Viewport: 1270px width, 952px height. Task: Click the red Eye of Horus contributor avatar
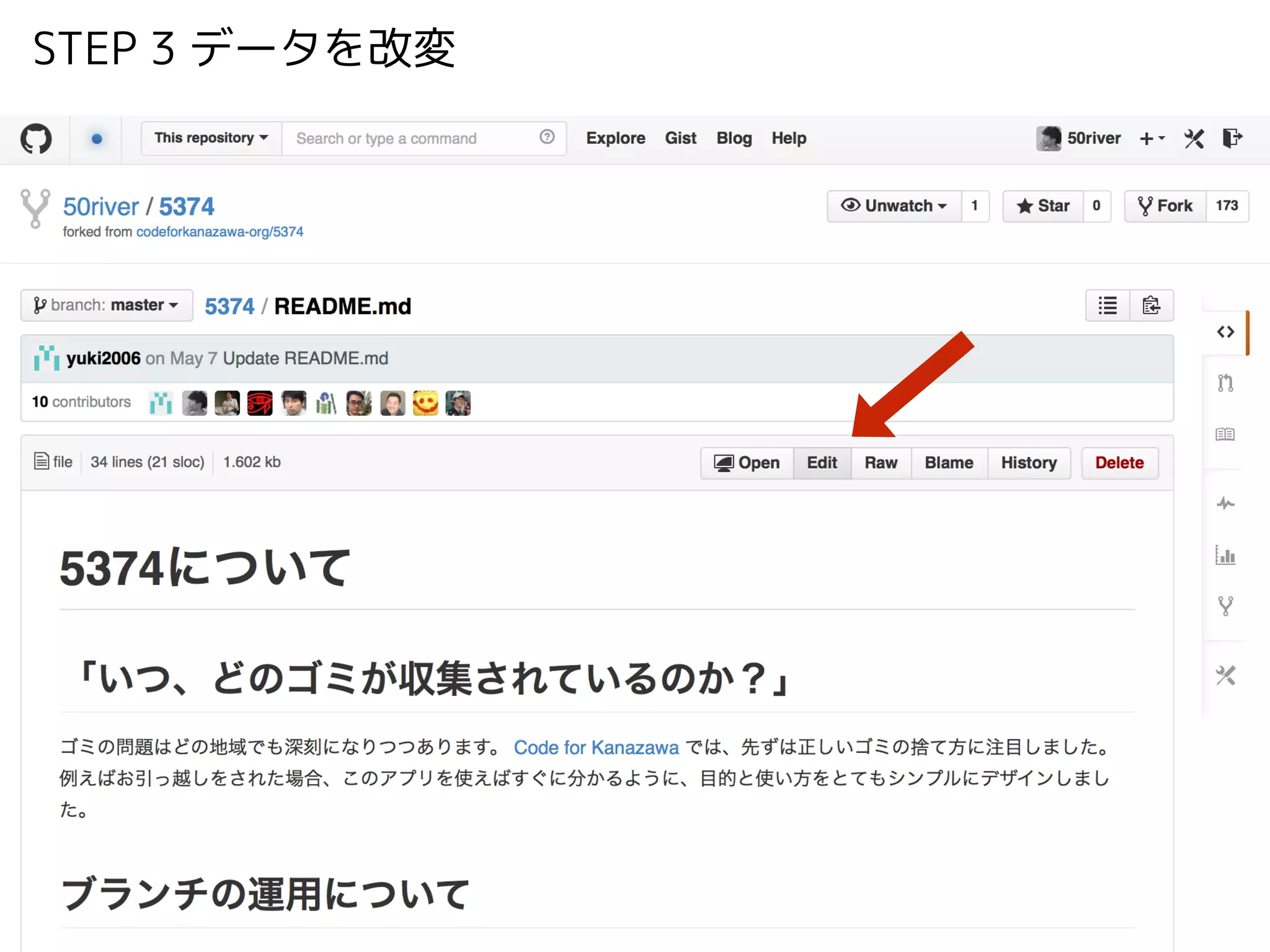[260, 403]
